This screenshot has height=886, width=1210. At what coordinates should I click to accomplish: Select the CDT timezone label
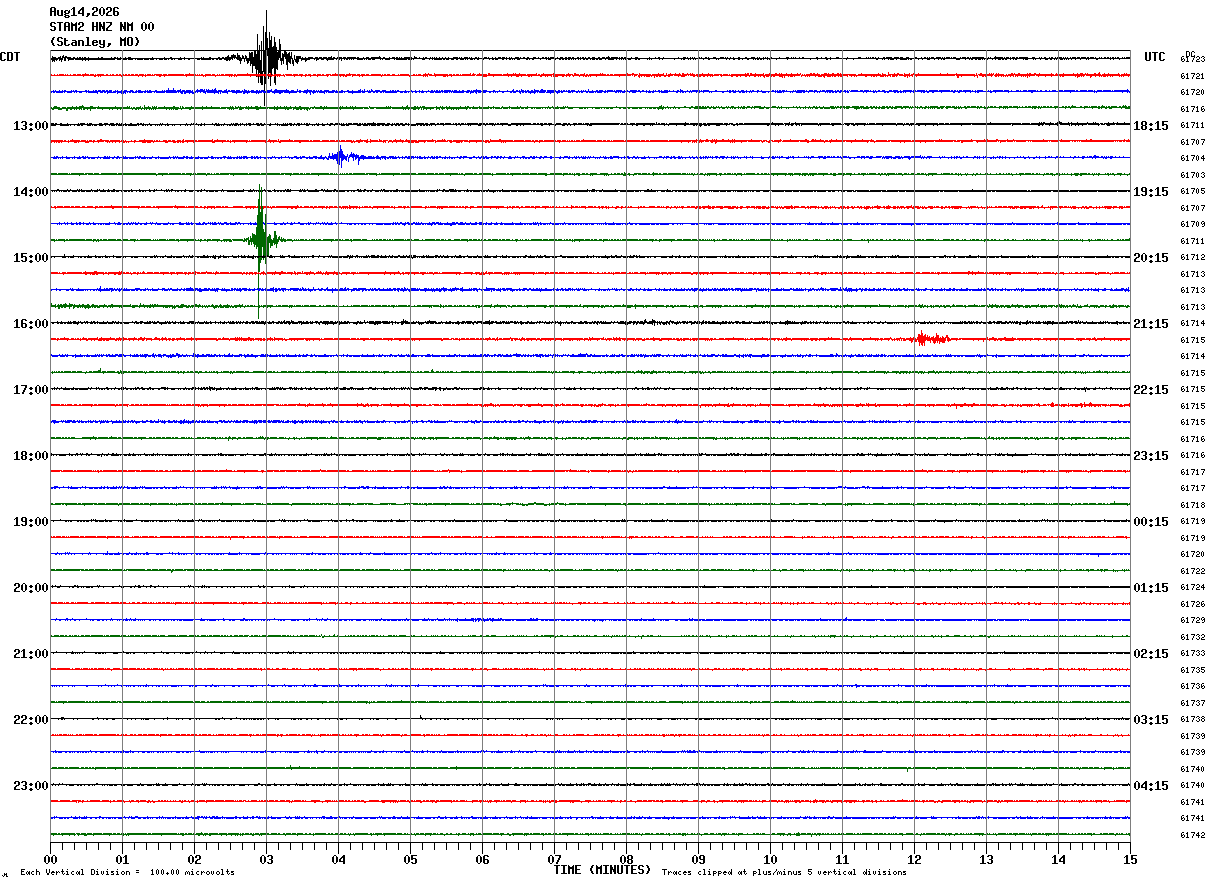pyautogui.click(x=10, y=57)
